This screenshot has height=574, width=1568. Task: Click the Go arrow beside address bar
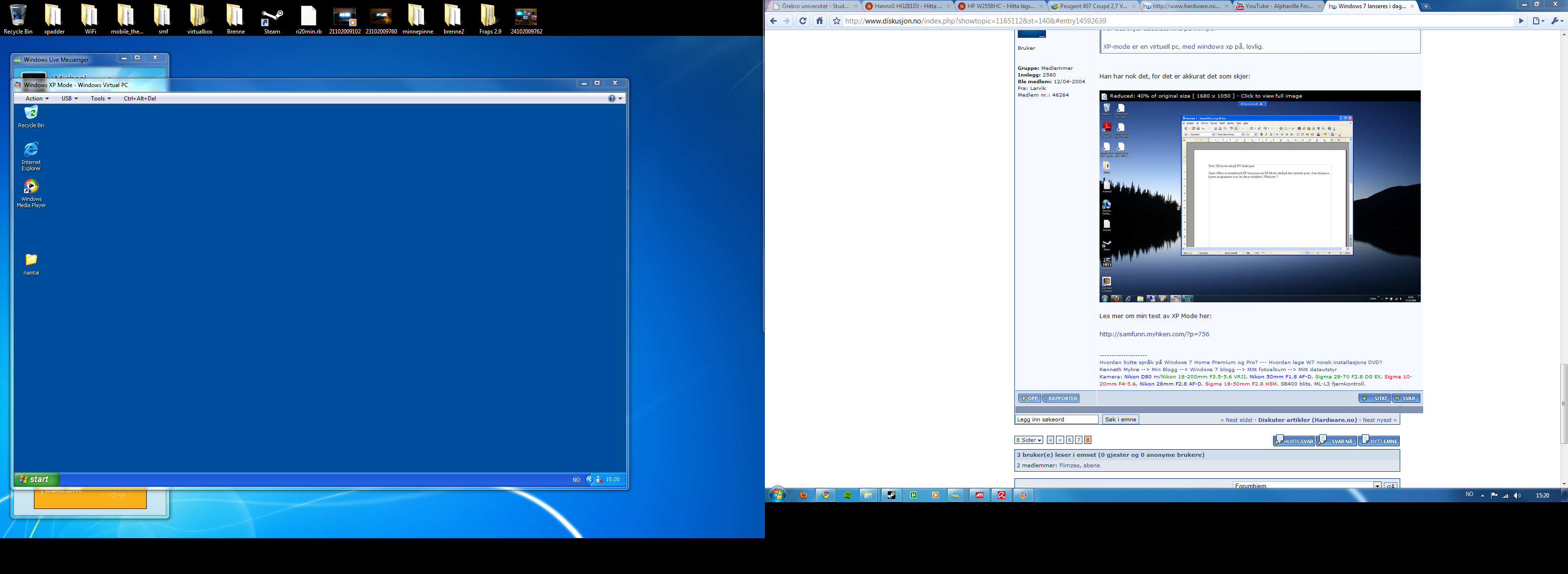click(x=1521, y=21)
